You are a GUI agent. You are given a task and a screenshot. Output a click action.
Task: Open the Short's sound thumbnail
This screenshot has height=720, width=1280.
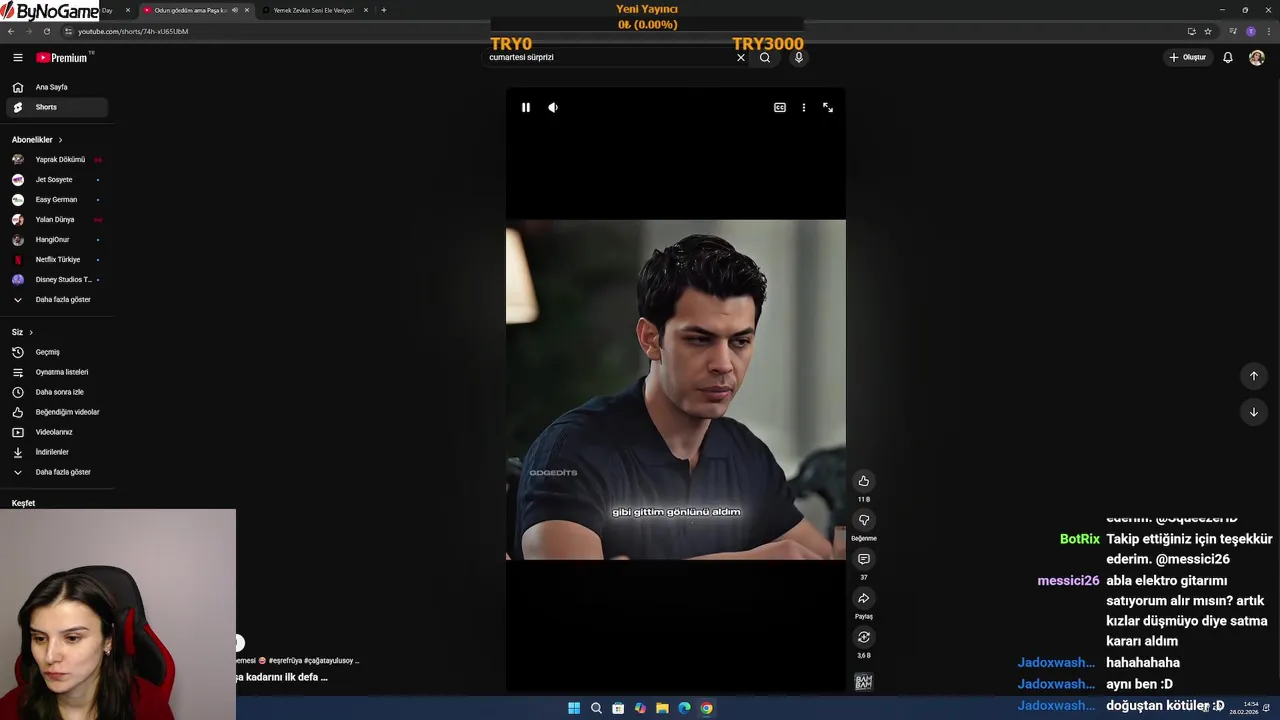tap(864, 682)
